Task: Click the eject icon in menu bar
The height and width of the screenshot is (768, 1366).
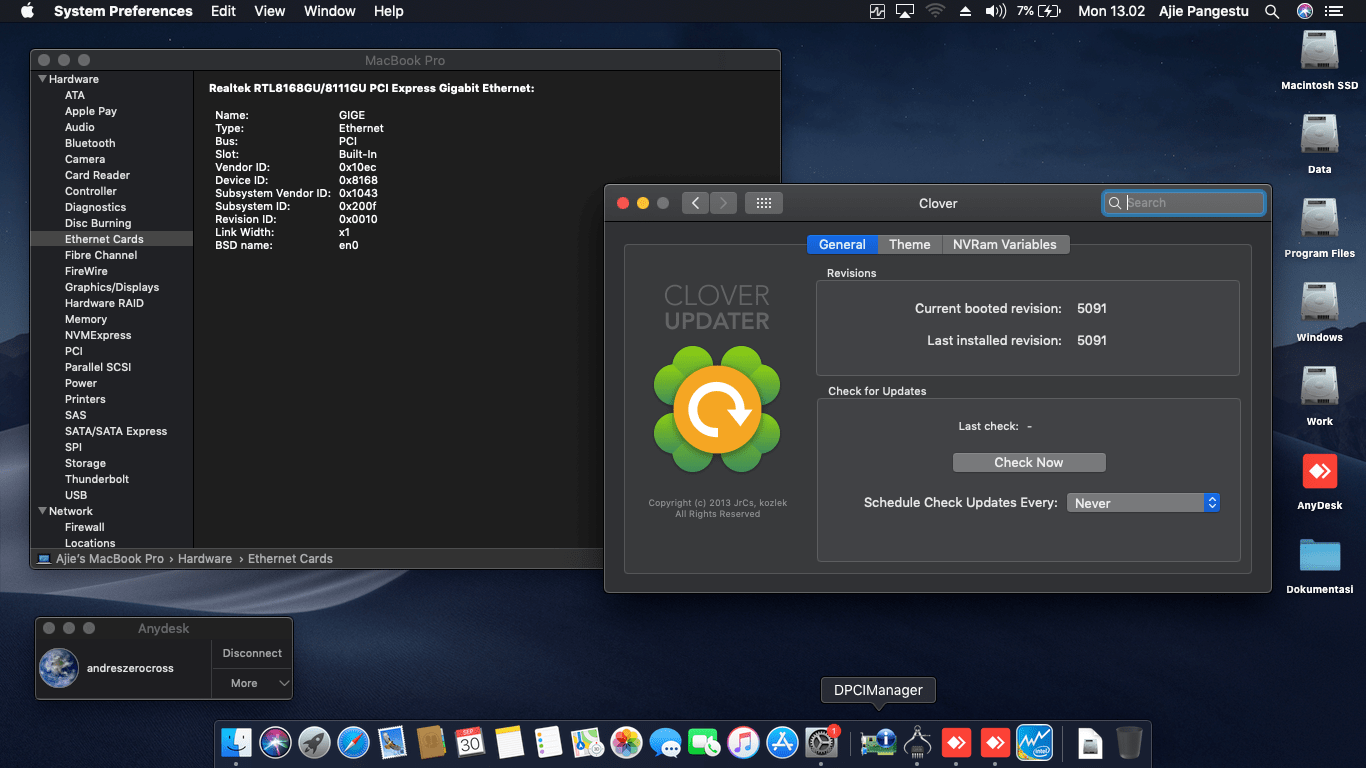Action: tap(965, 11)
